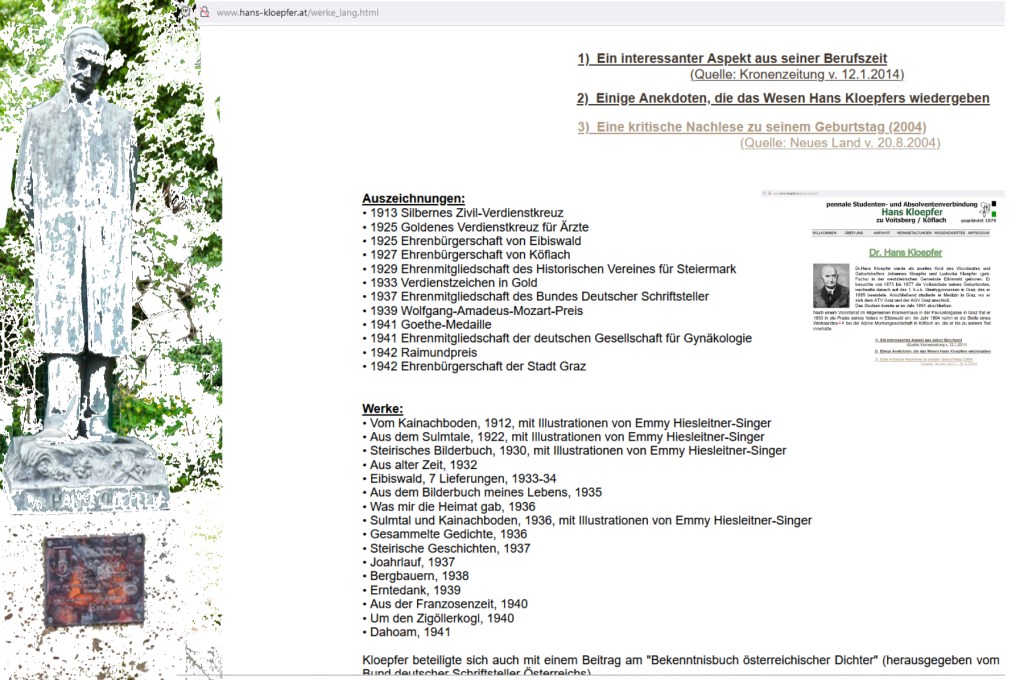Open link 'Ein interessanter Aspekt aus seiner Berufszeit'
The width and height of the screenshot is (1024, 680).
point(732,59)
